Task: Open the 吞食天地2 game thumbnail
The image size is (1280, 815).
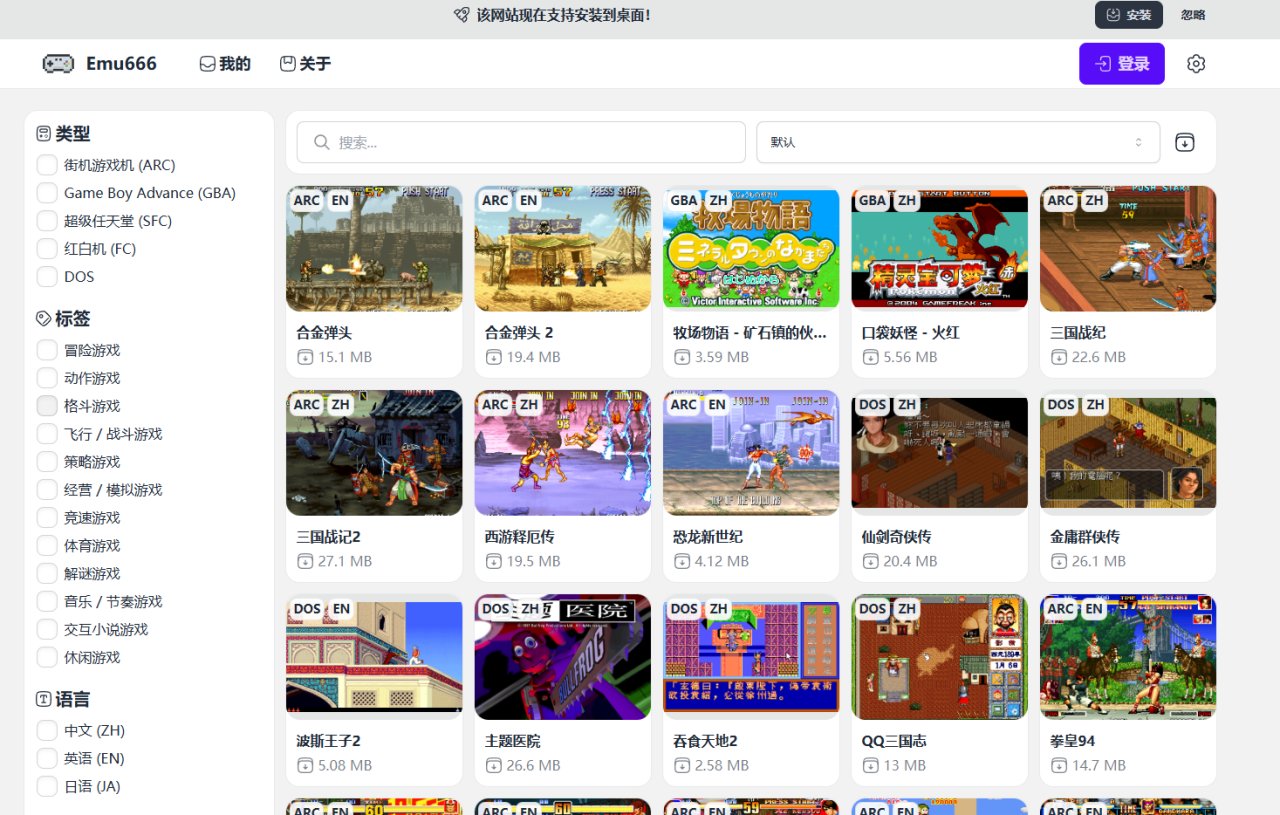Action: pyautogui.click(x=751, y=657)
